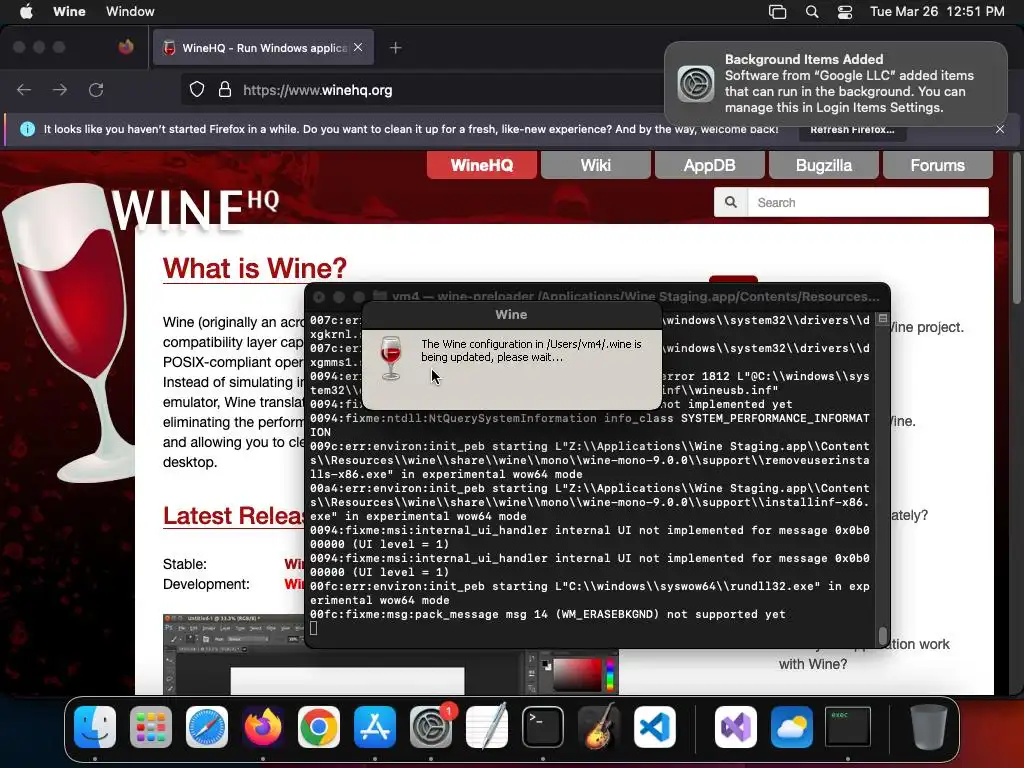Open Spotlight search in menu bar
This screenshot has height=768, width=1024.
pos(812,12)
